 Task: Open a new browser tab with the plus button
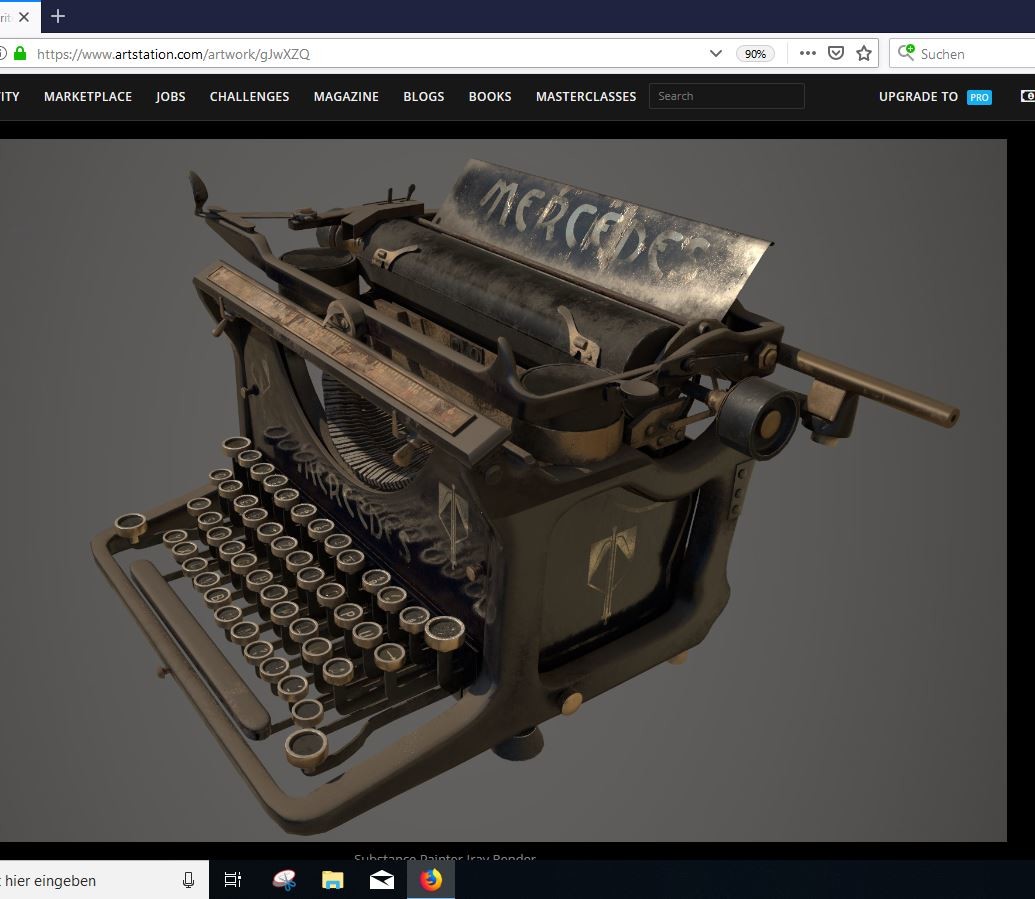click(x=57, y=16)
